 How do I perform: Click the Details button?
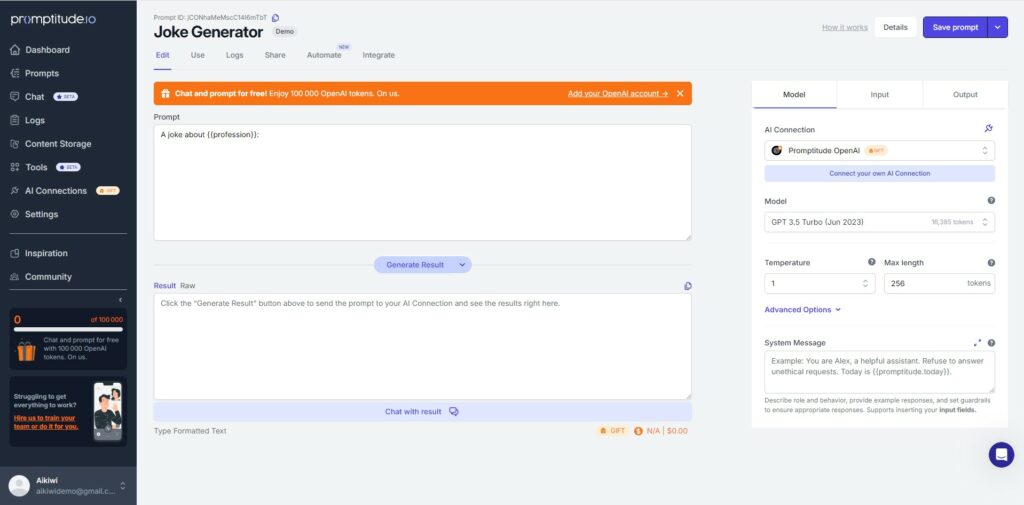[x=895, y=27]
